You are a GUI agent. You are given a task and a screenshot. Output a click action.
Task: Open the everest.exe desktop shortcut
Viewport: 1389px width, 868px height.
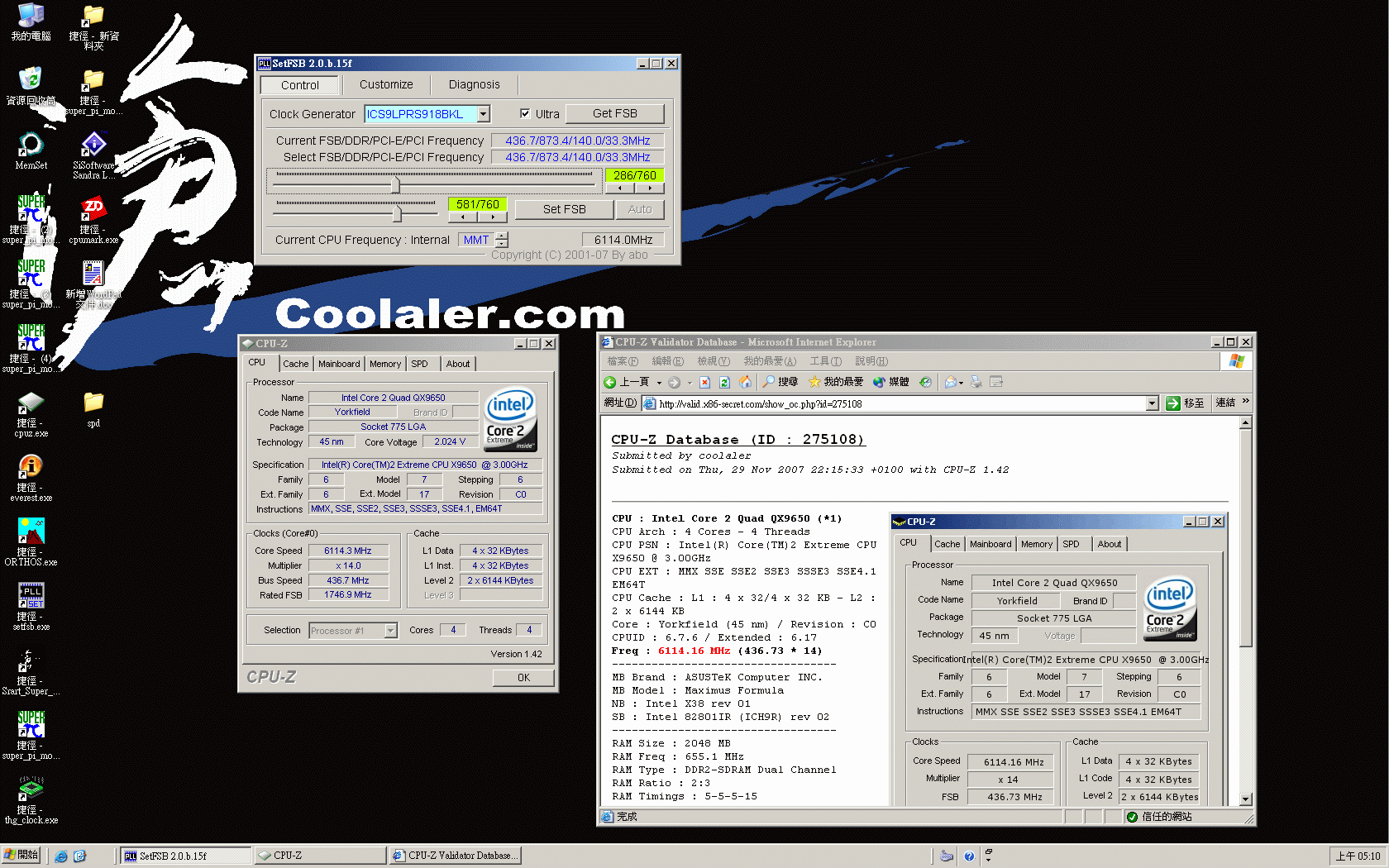tap(31, 479)
